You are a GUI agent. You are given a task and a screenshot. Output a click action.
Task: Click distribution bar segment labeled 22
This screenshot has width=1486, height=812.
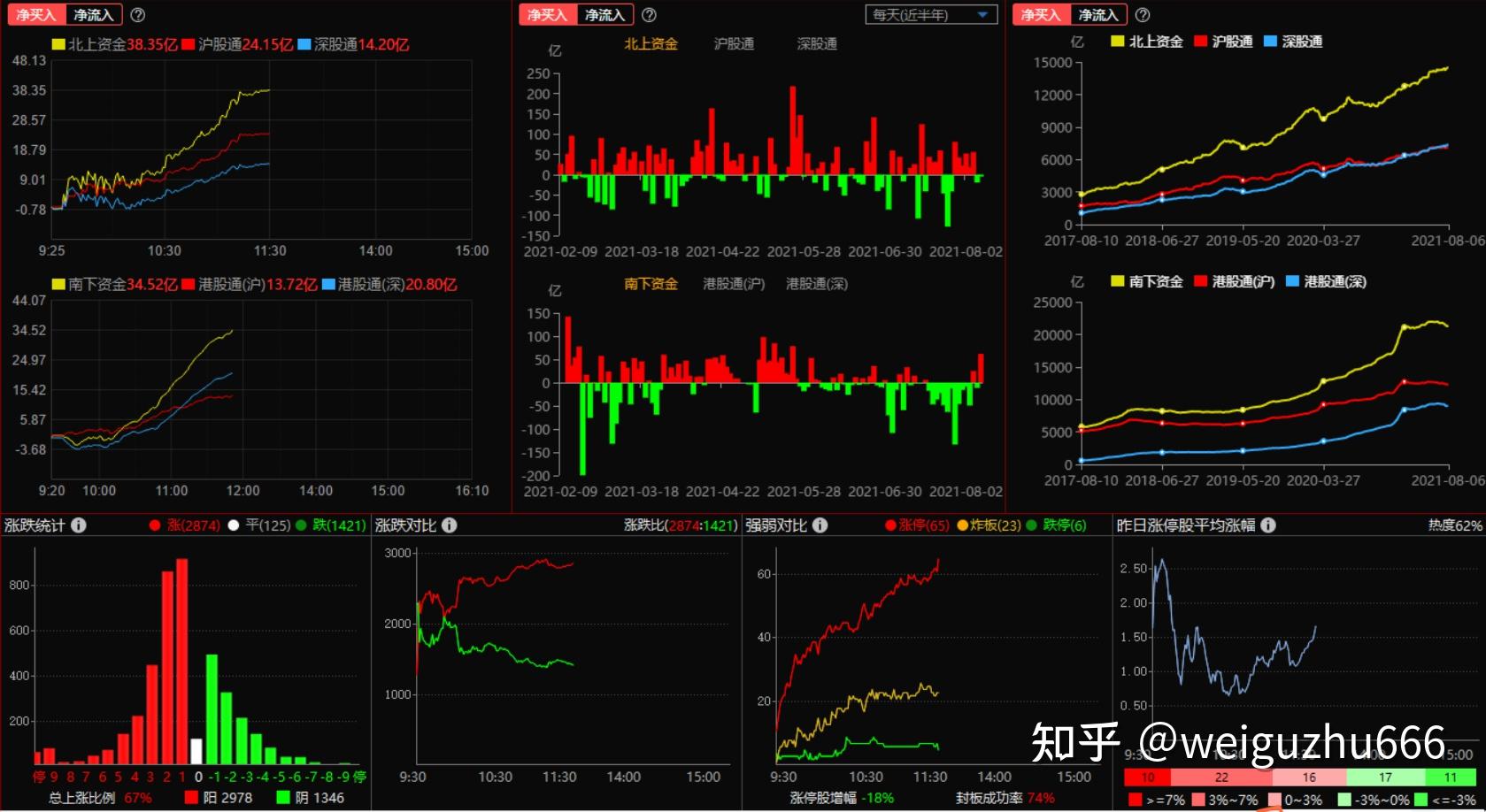click(x=1221, y=778)
